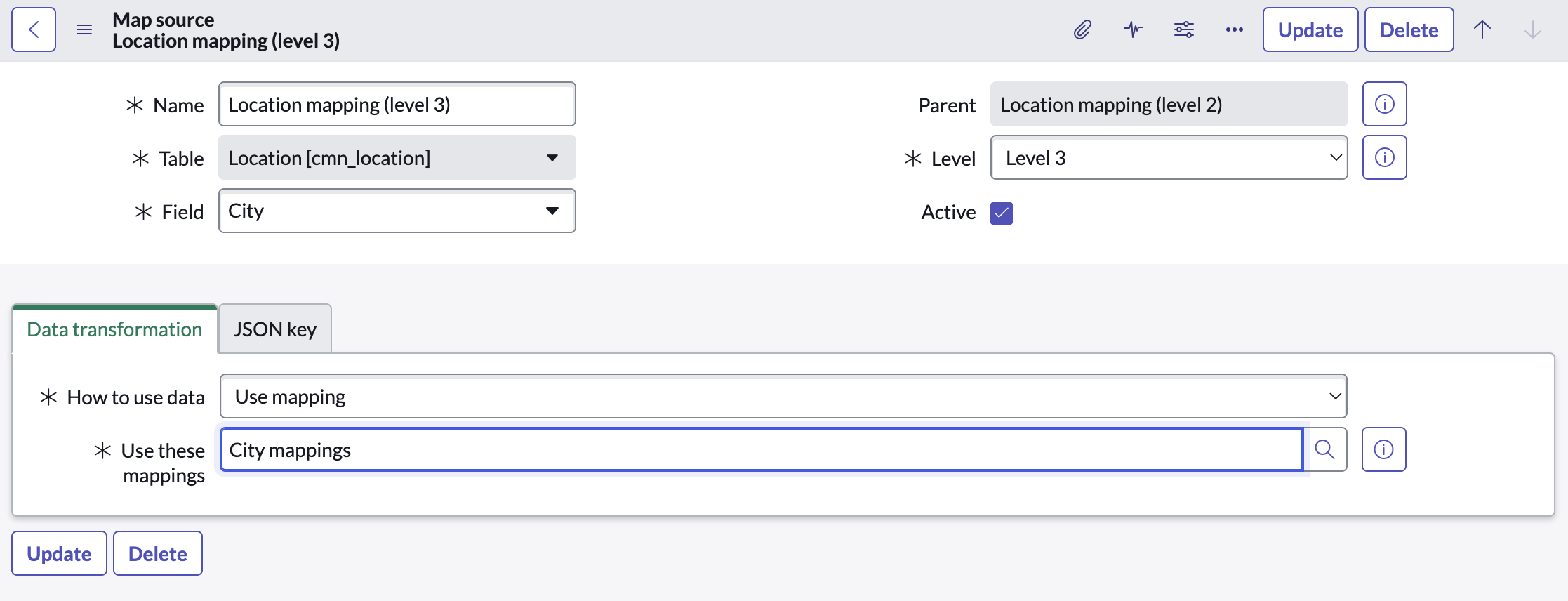1568x601 pixels.
Task: Uncheck the Active checkbox
Action: click(x=1001, y=213)
